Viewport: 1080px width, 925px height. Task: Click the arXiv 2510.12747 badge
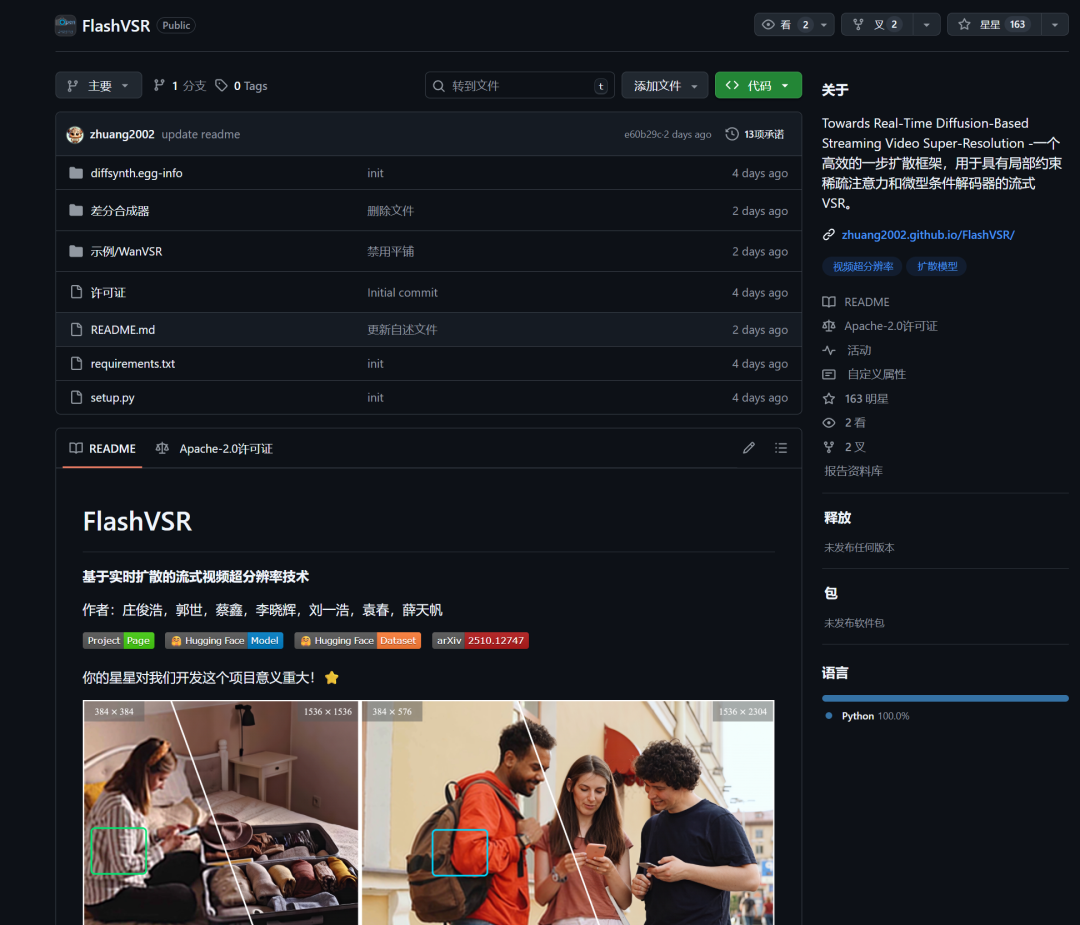coord(480,640)
